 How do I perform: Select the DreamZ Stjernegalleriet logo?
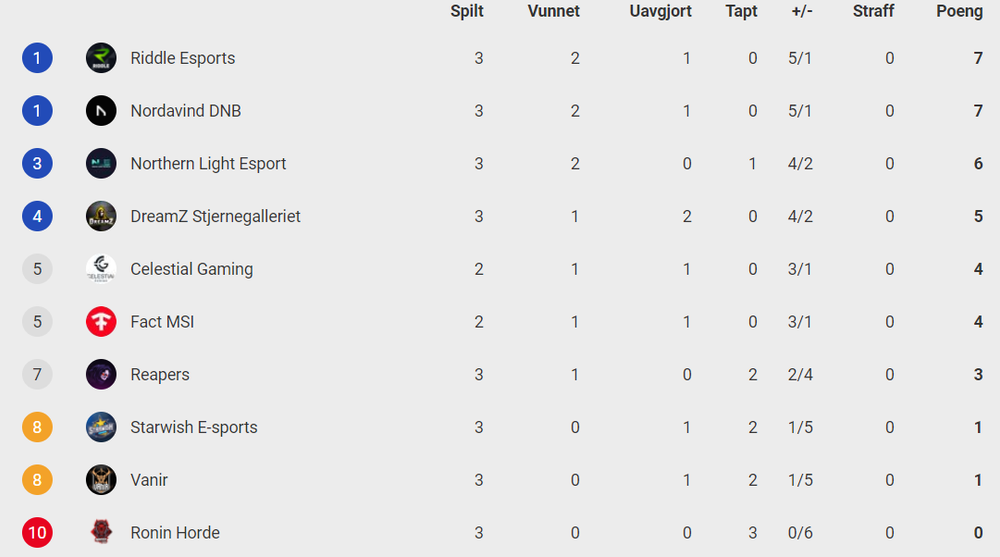click(101, 216)
